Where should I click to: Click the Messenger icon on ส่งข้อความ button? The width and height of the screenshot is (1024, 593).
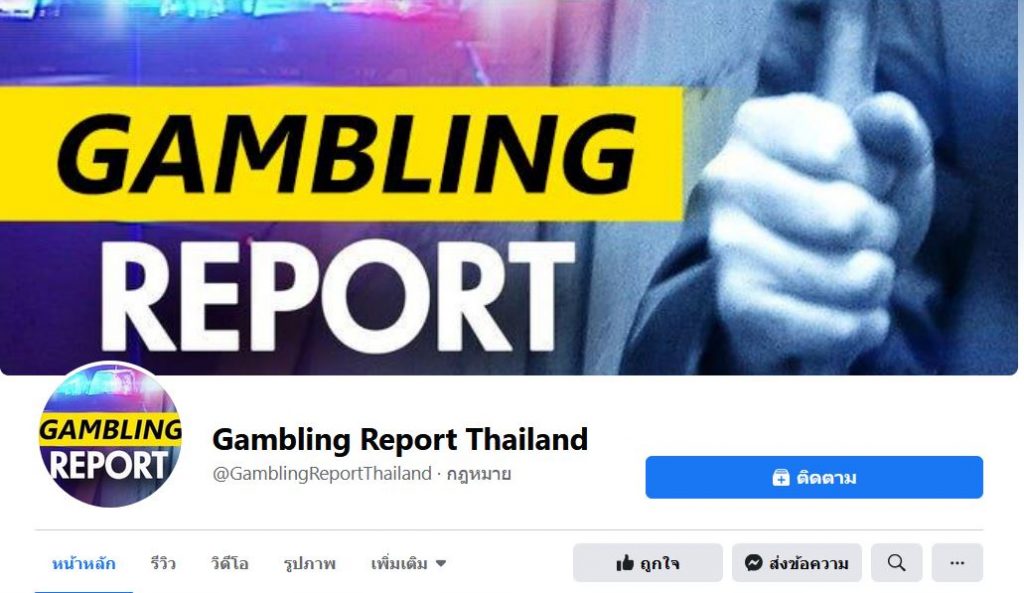coord(754,562)
